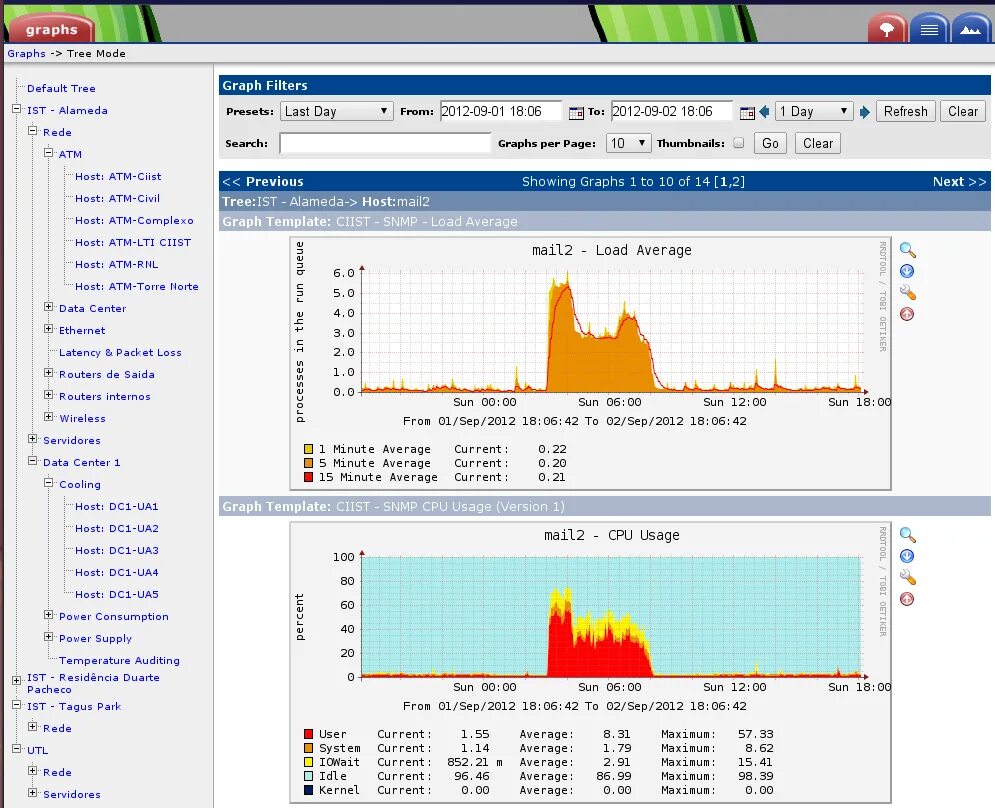
Task: Go to Next page of graphs
Action: click(x=959, y=182)
